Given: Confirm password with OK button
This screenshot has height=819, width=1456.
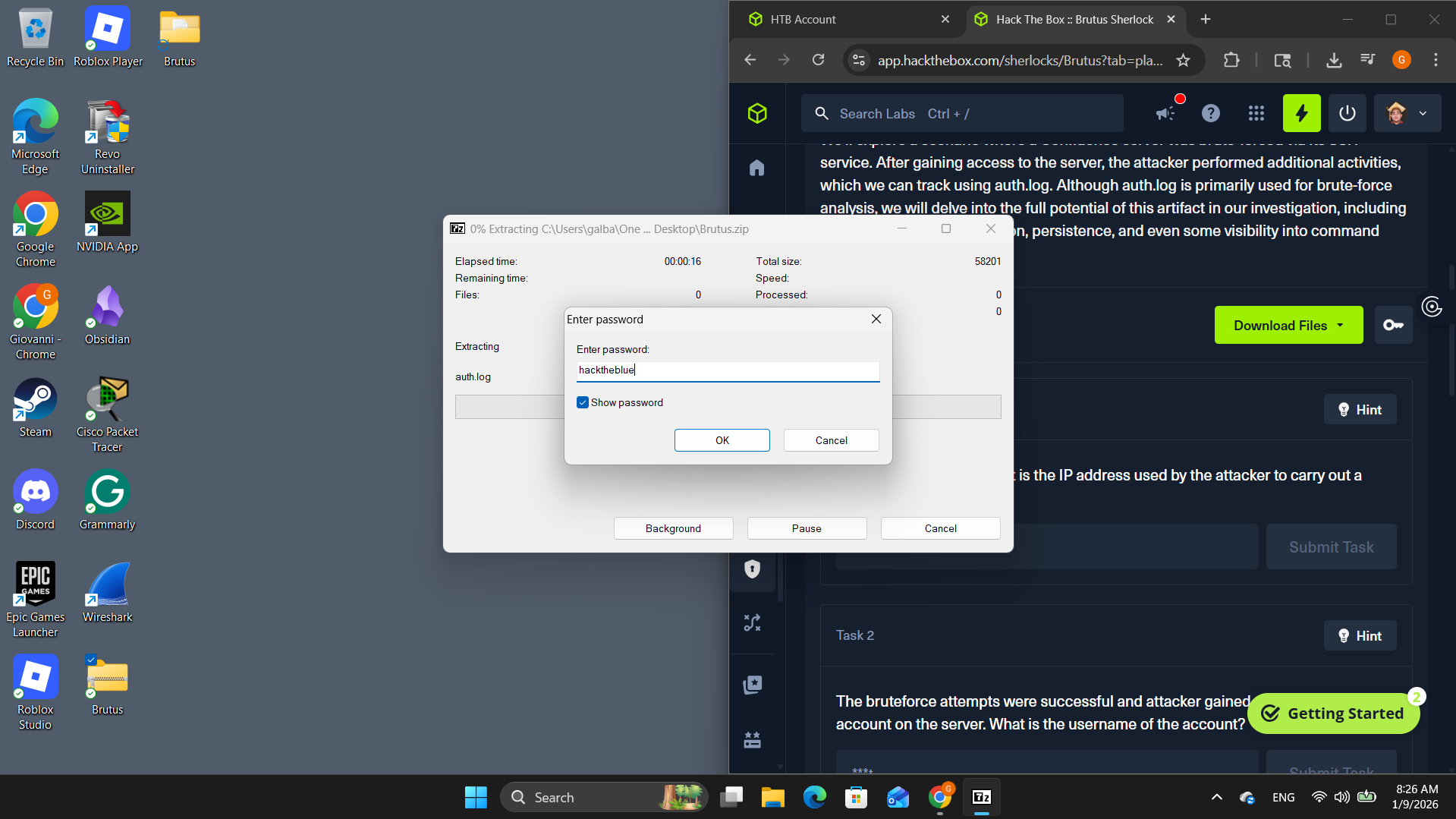Looking at the screenshot, I should click(722, 440).
